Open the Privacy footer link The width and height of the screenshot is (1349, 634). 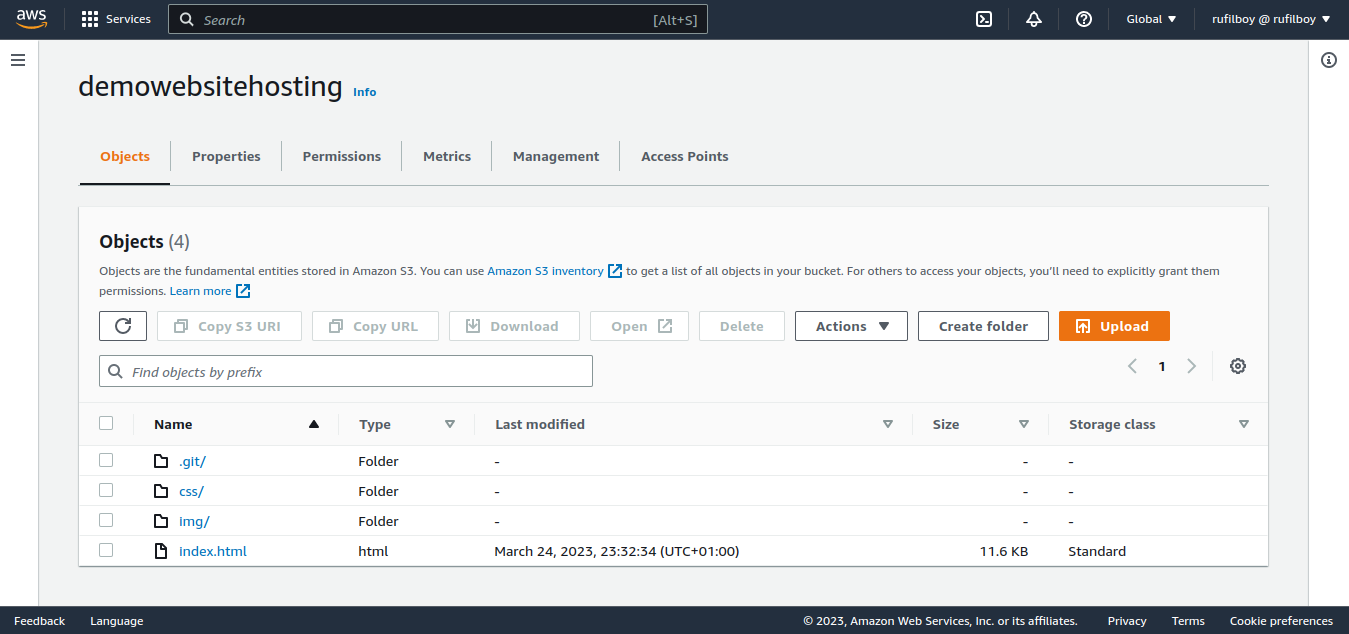point(1127,621)
